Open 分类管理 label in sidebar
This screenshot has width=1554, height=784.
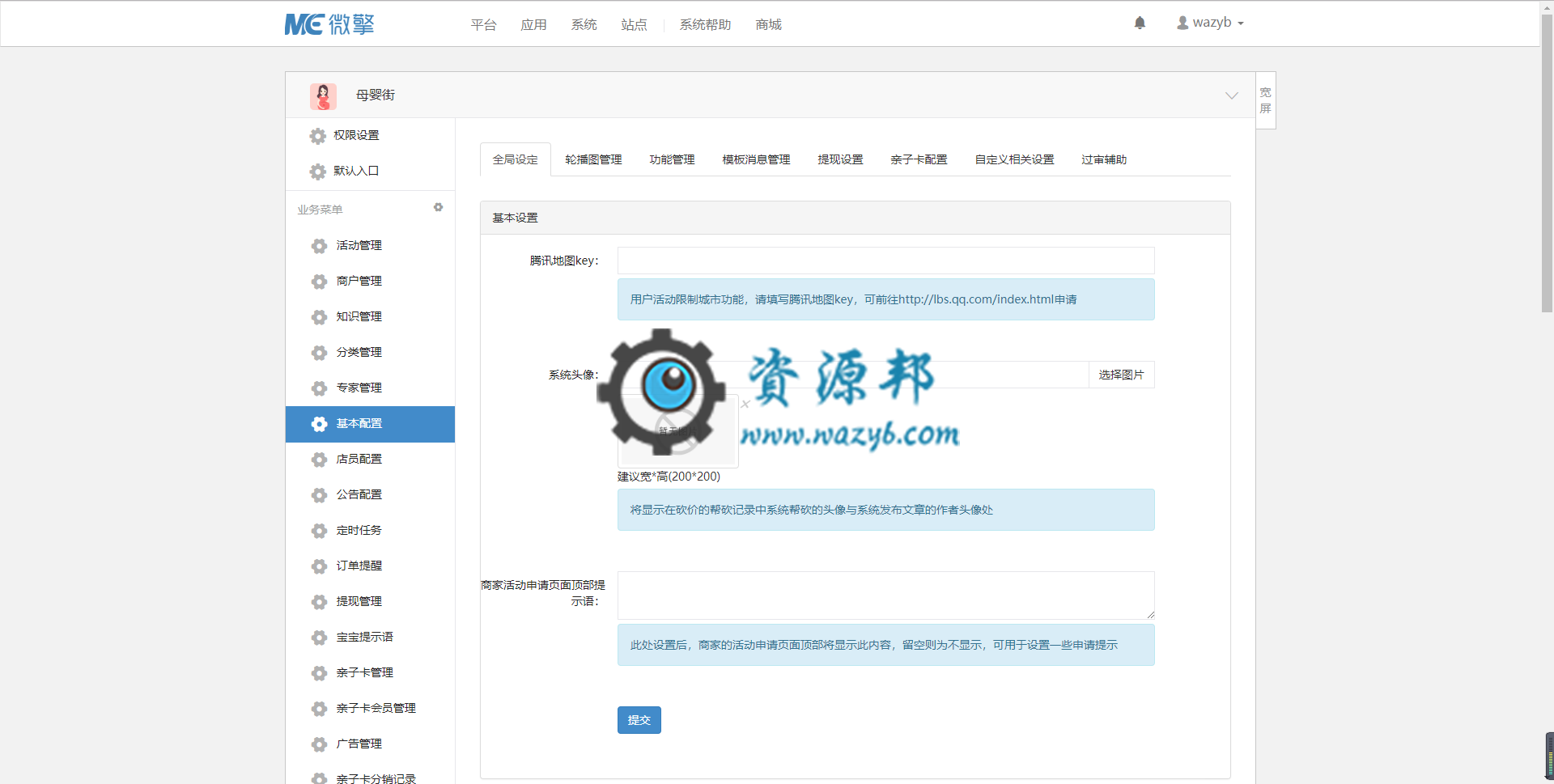point(359,352)
